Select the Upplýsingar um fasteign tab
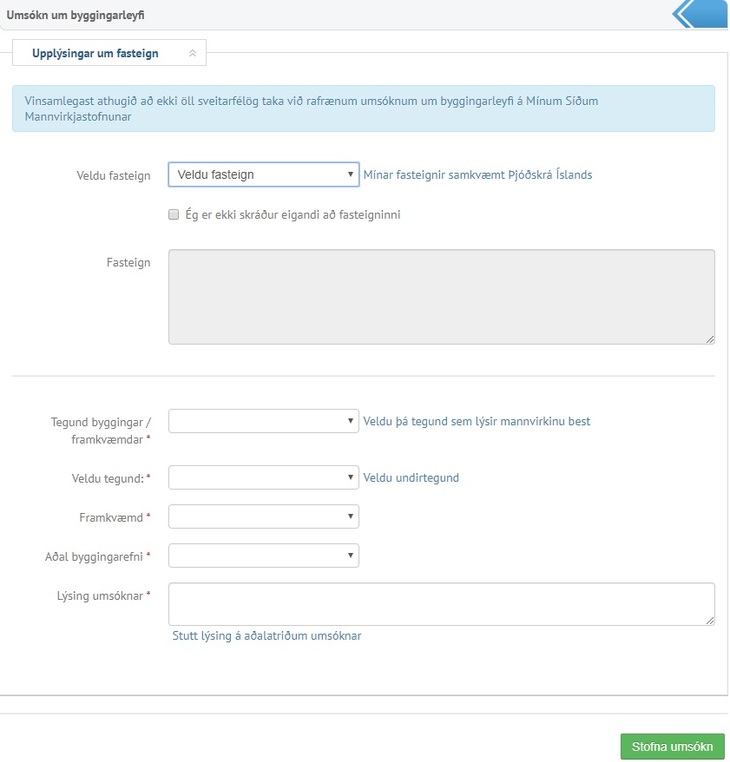Image resolution: width=730 pixels, height=762 pixels. tap(109, 53)
